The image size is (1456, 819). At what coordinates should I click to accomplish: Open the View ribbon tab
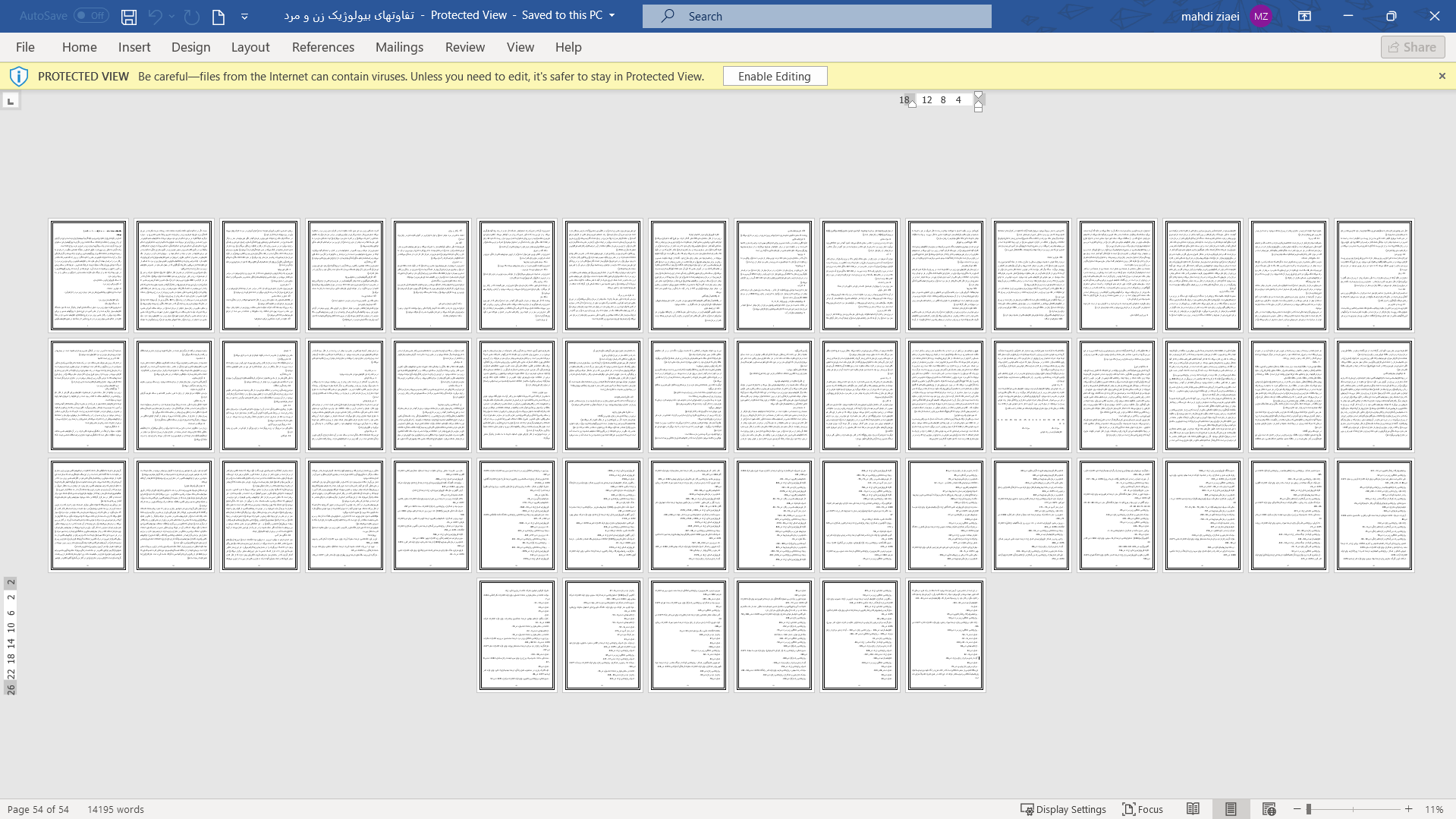tap(520, 47)
